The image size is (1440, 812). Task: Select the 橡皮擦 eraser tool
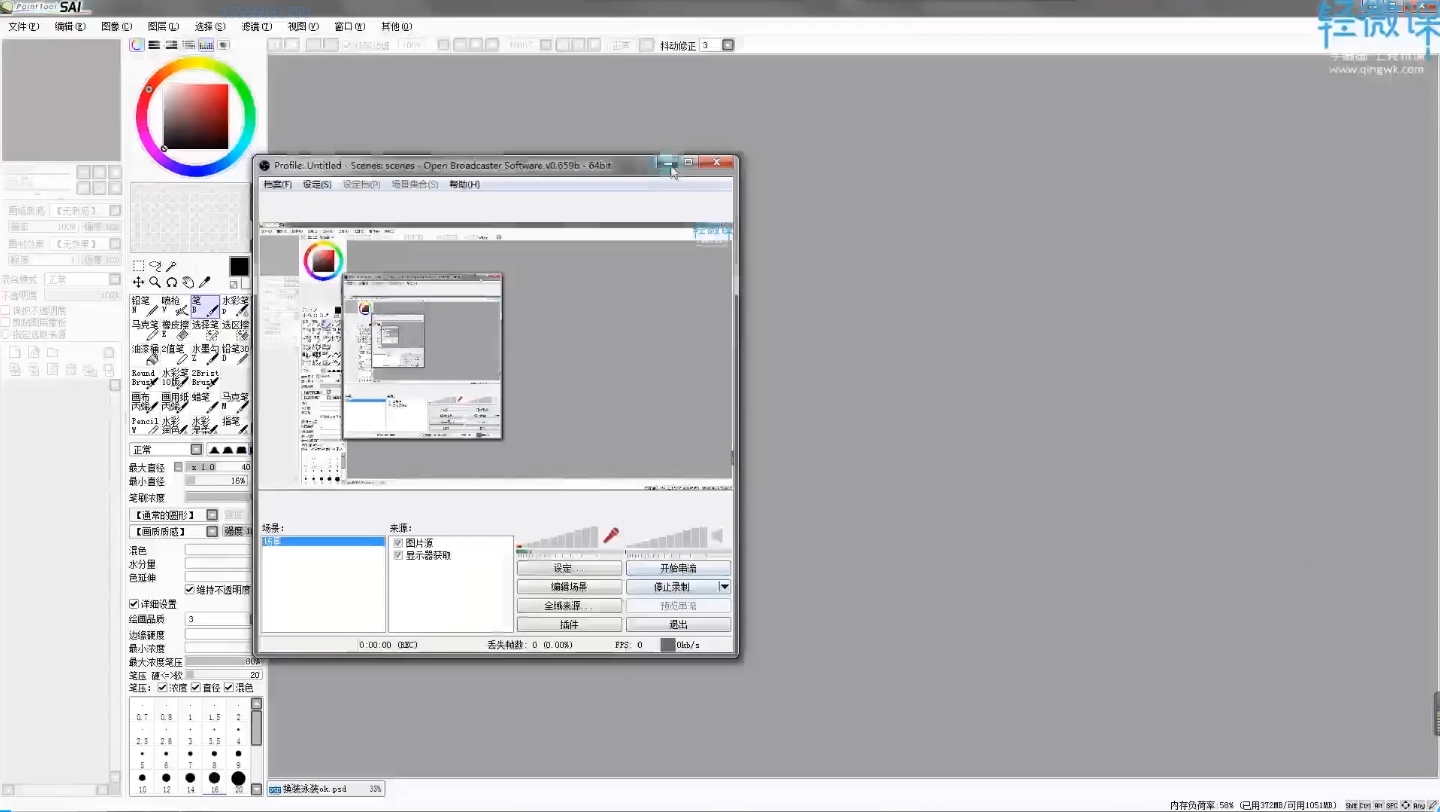coord(174,330)
